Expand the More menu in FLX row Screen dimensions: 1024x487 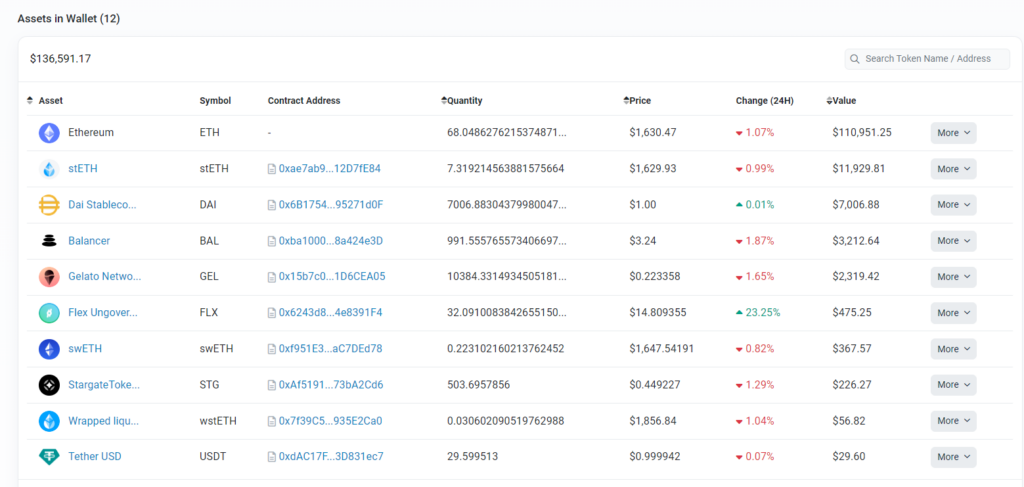953,313
